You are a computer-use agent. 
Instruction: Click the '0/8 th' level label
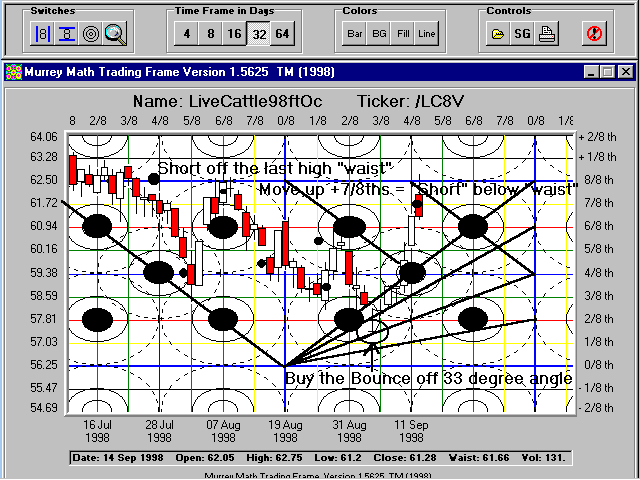pyautogui.click(x=599, y=364)
